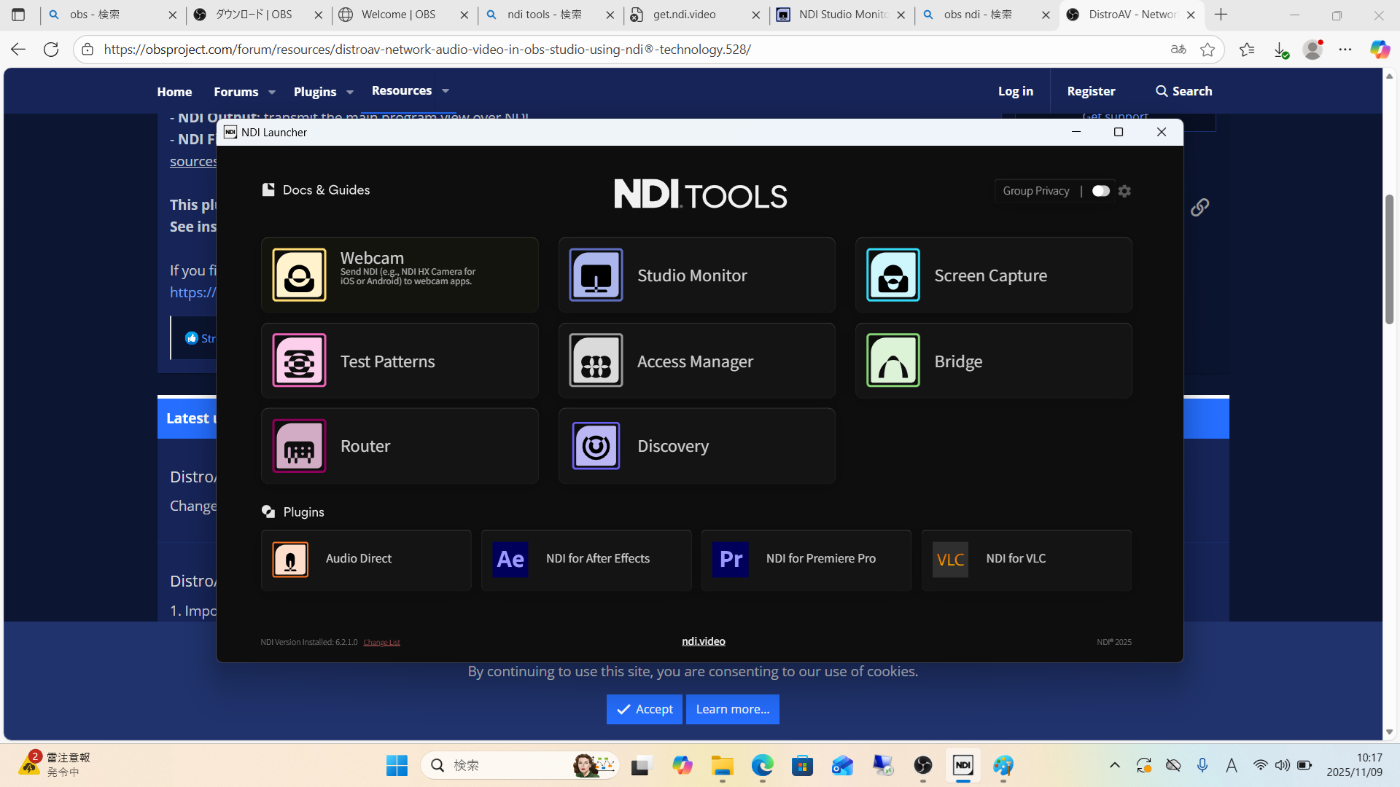Select the Audio Direct plugin
Viewport: 1400px width, 787px height.
coord(366,560)
